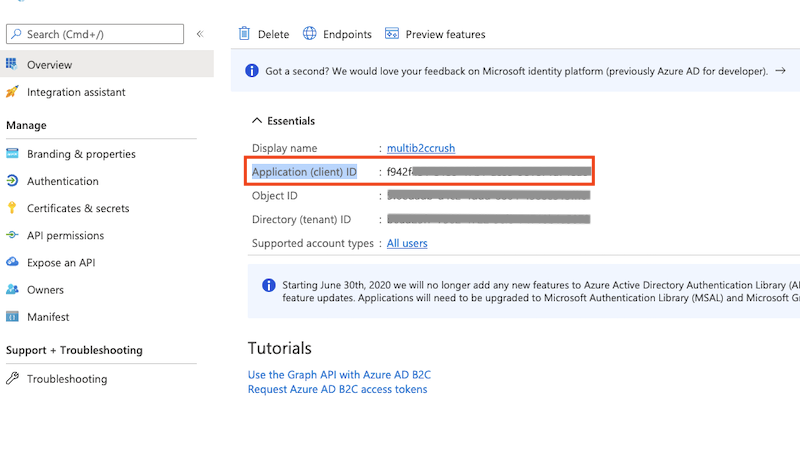The height and width of the screenshot is (449, 800).
Task: Select the Application (client) ID label
Action: [304, 171]
